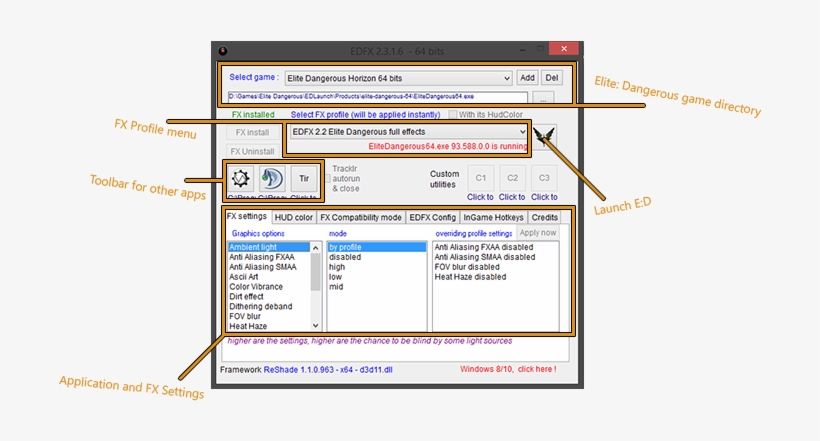This screenshot has width=820, height=441.
Task: Click the Add game button
Action: point(527,78)
